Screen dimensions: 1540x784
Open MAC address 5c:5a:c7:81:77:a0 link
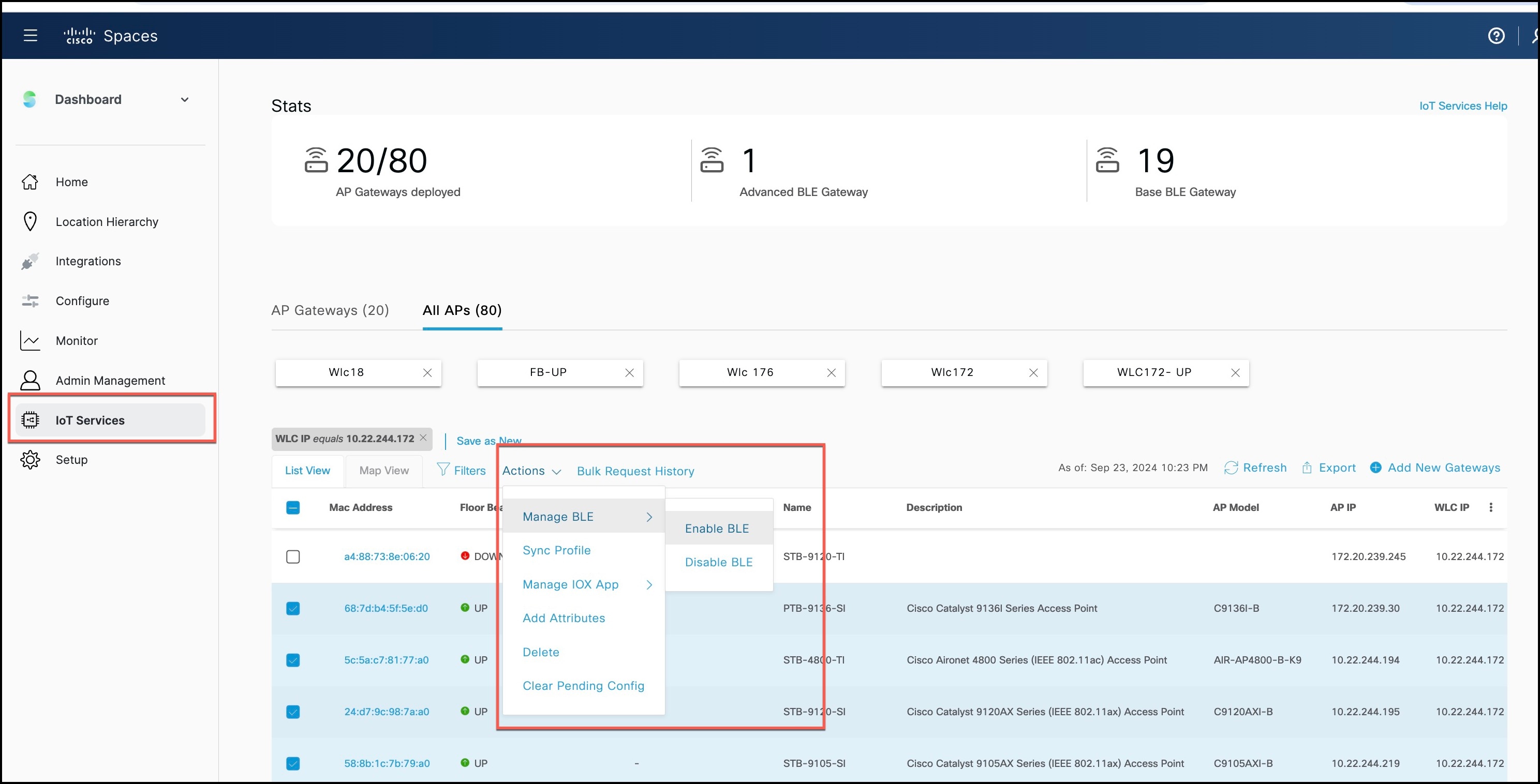click(386, 660)
